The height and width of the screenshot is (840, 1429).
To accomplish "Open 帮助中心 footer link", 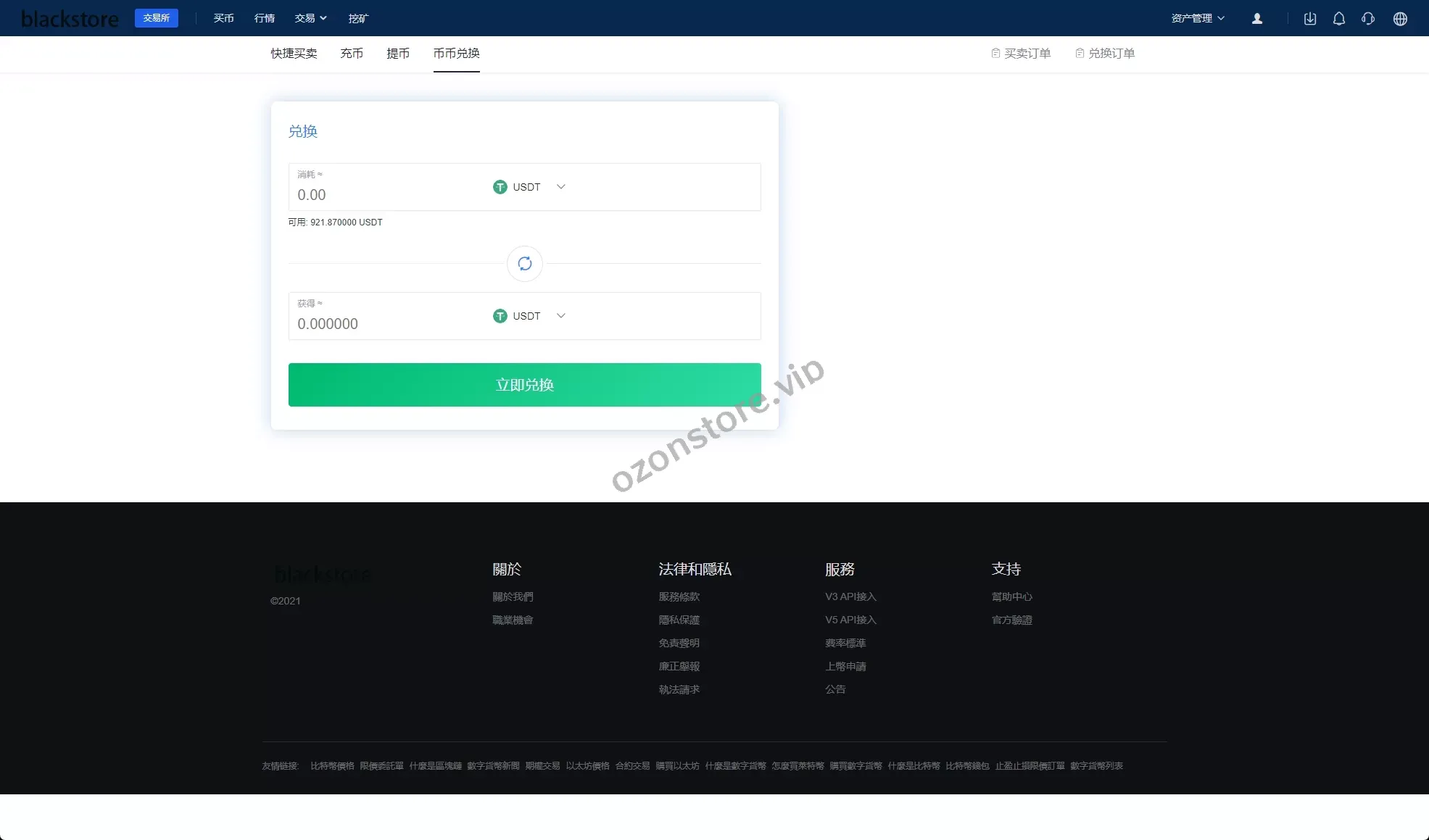I will [x=1011, y=596].
